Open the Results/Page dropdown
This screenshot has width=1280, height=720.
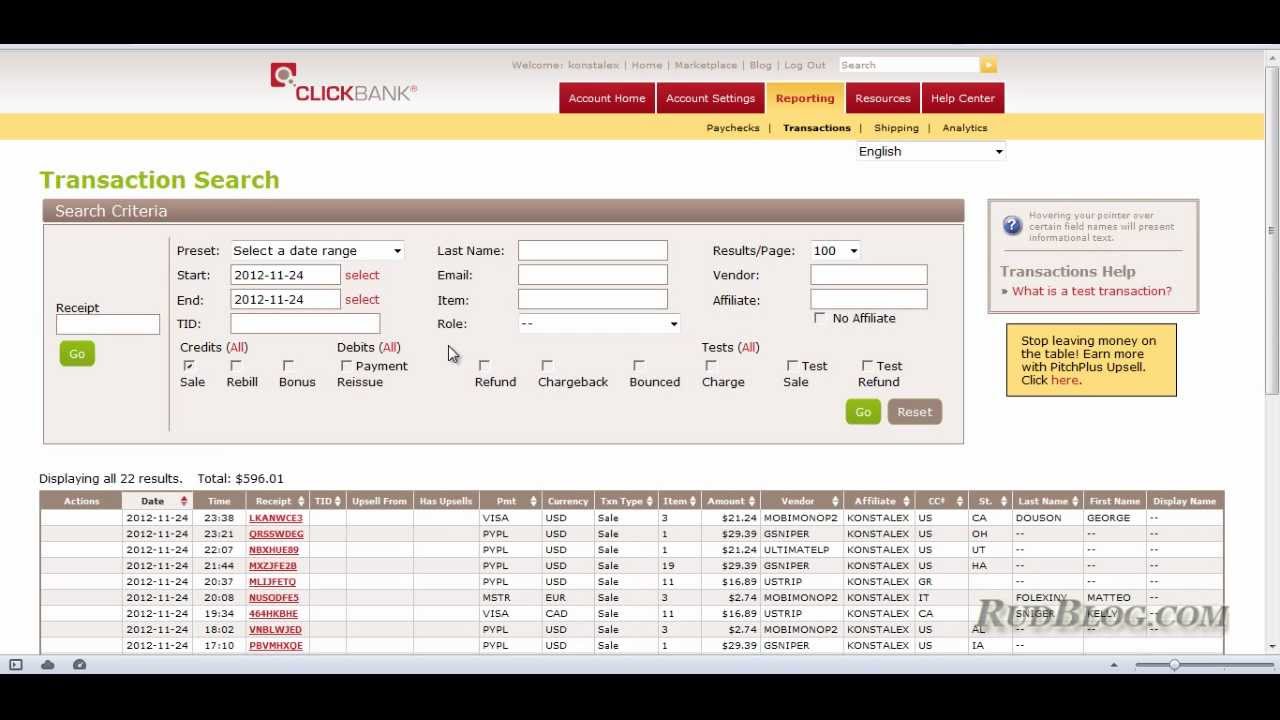pos(835,251)
